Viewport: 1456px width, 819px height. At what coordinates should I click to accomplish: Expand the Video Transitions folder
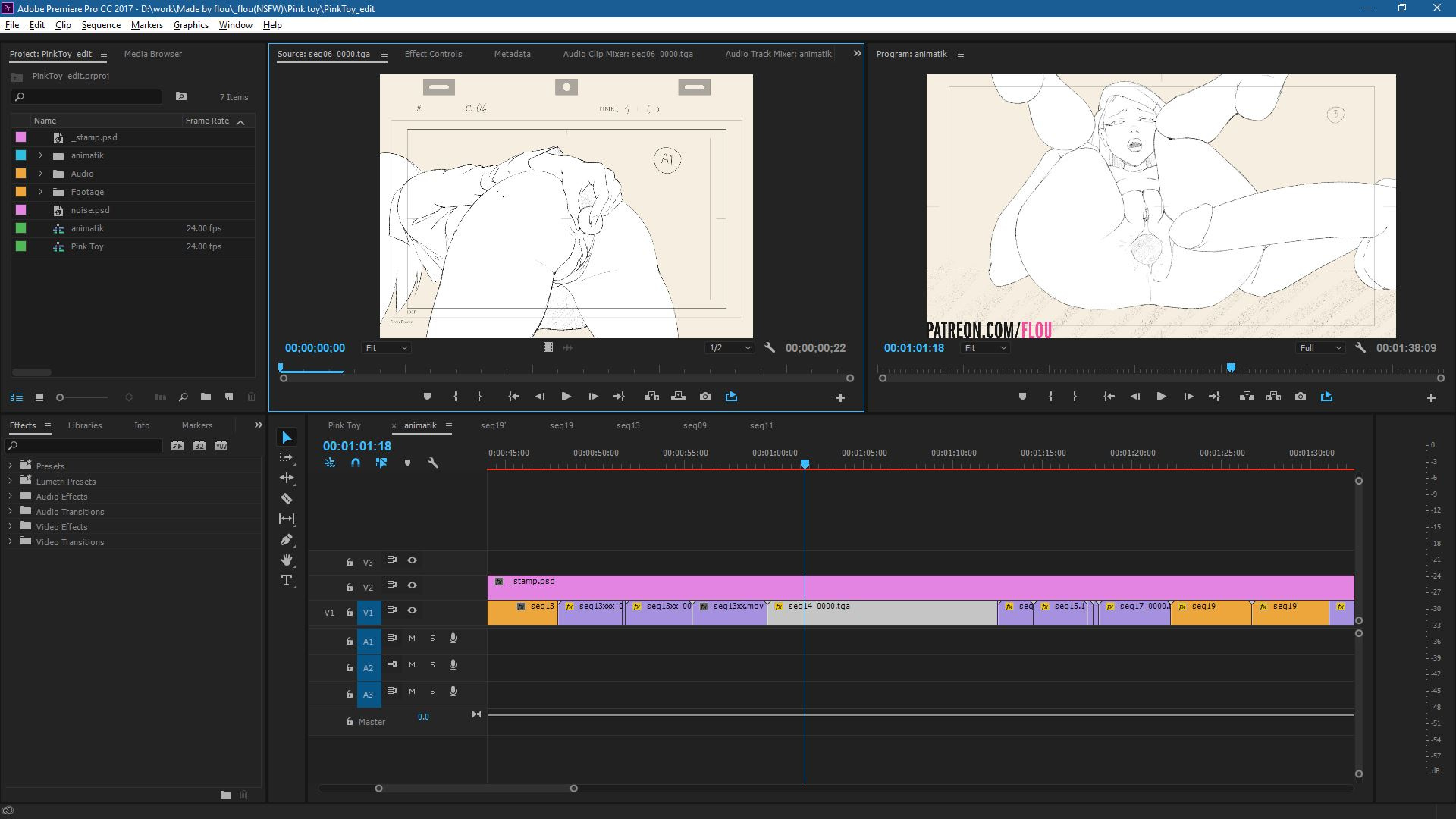click(x=11, y=541)
